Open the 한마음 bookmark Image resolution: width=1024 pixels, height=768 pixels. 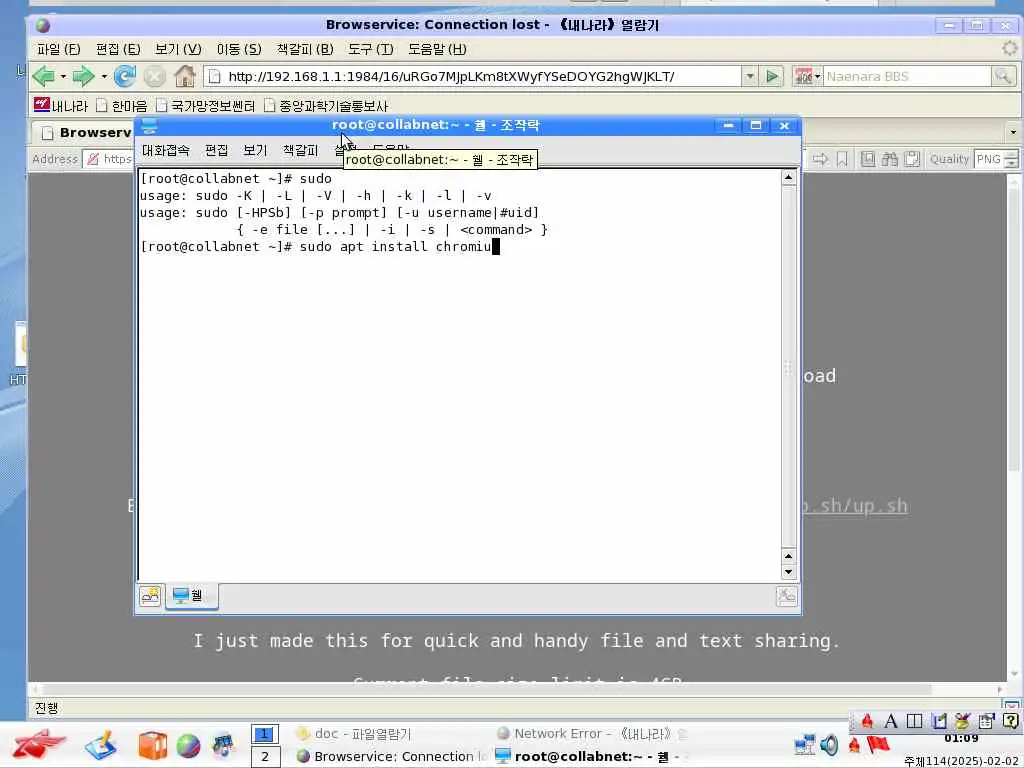121,105
